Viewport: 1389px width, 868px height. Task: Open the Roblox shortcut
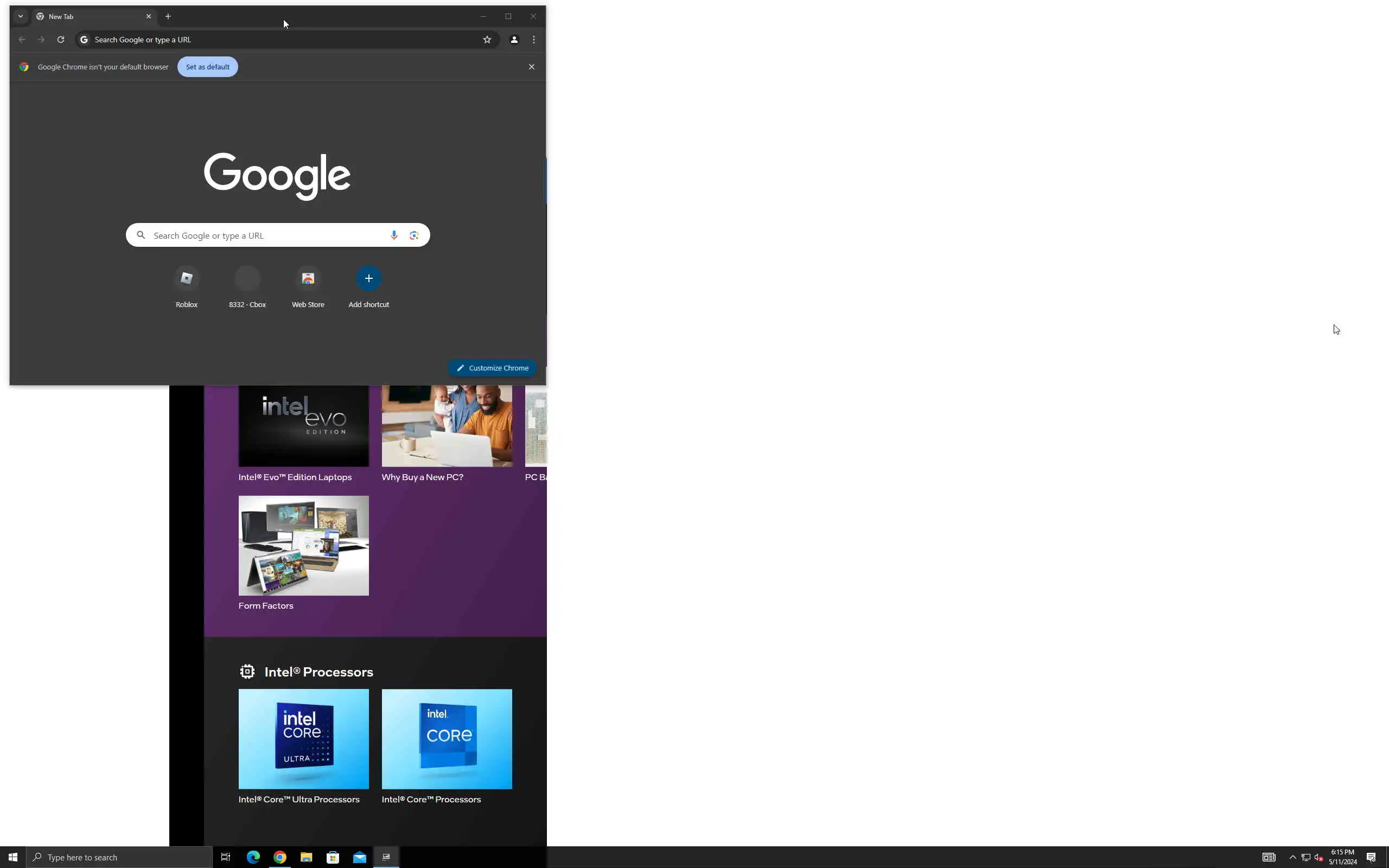coord(187,279)
